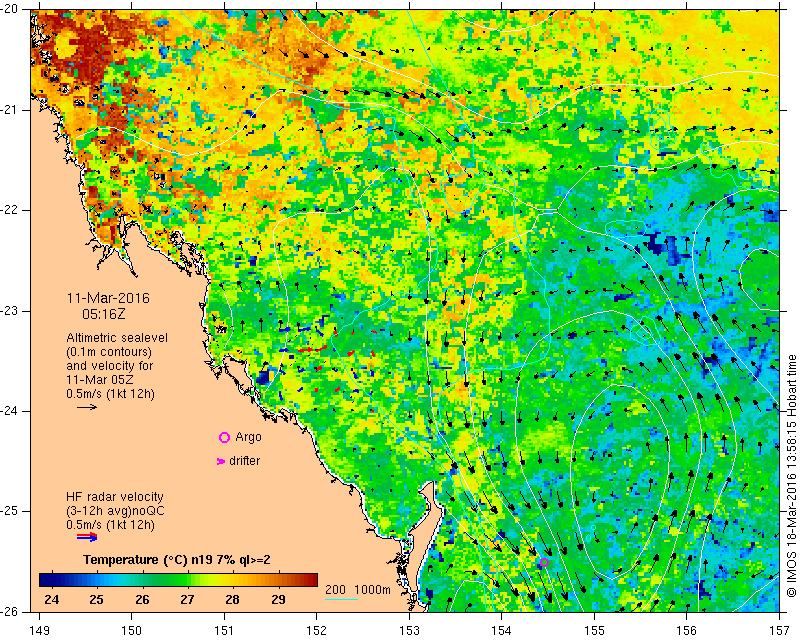Click longitude axis label '149'
This screenshot has width=800, height=640.
pyautogui.click(x=40, y=631)
